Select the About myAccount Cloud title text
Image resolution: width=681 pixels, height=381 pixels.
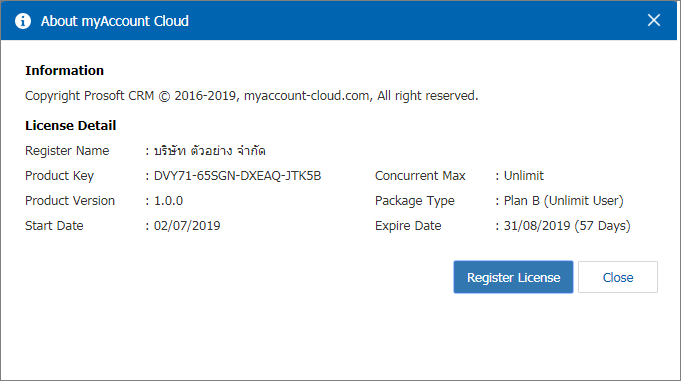point(115,21)
